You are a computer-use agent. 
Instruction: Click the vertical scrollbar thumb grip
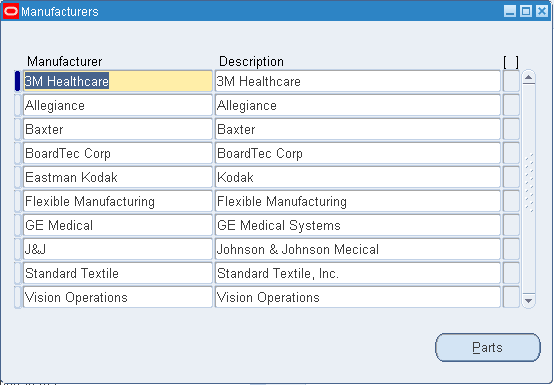pyautogui.click(x=529, y=183)
